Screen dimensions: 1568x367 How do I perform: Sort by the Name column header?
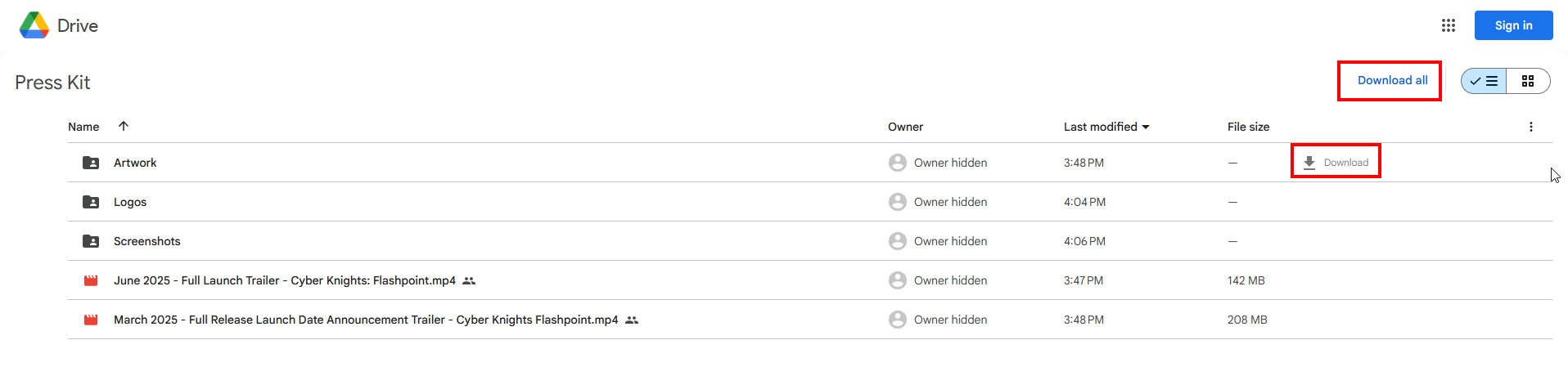click(83, 127)
